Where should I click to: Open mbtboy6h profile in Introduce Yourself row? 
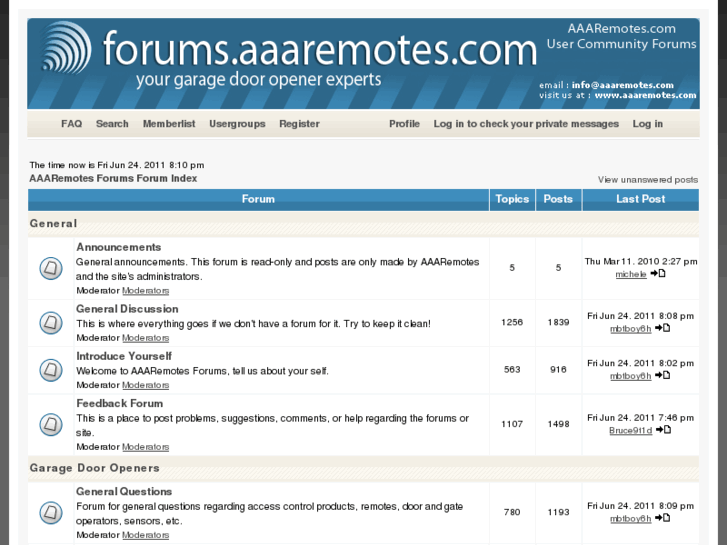point(631,376)
